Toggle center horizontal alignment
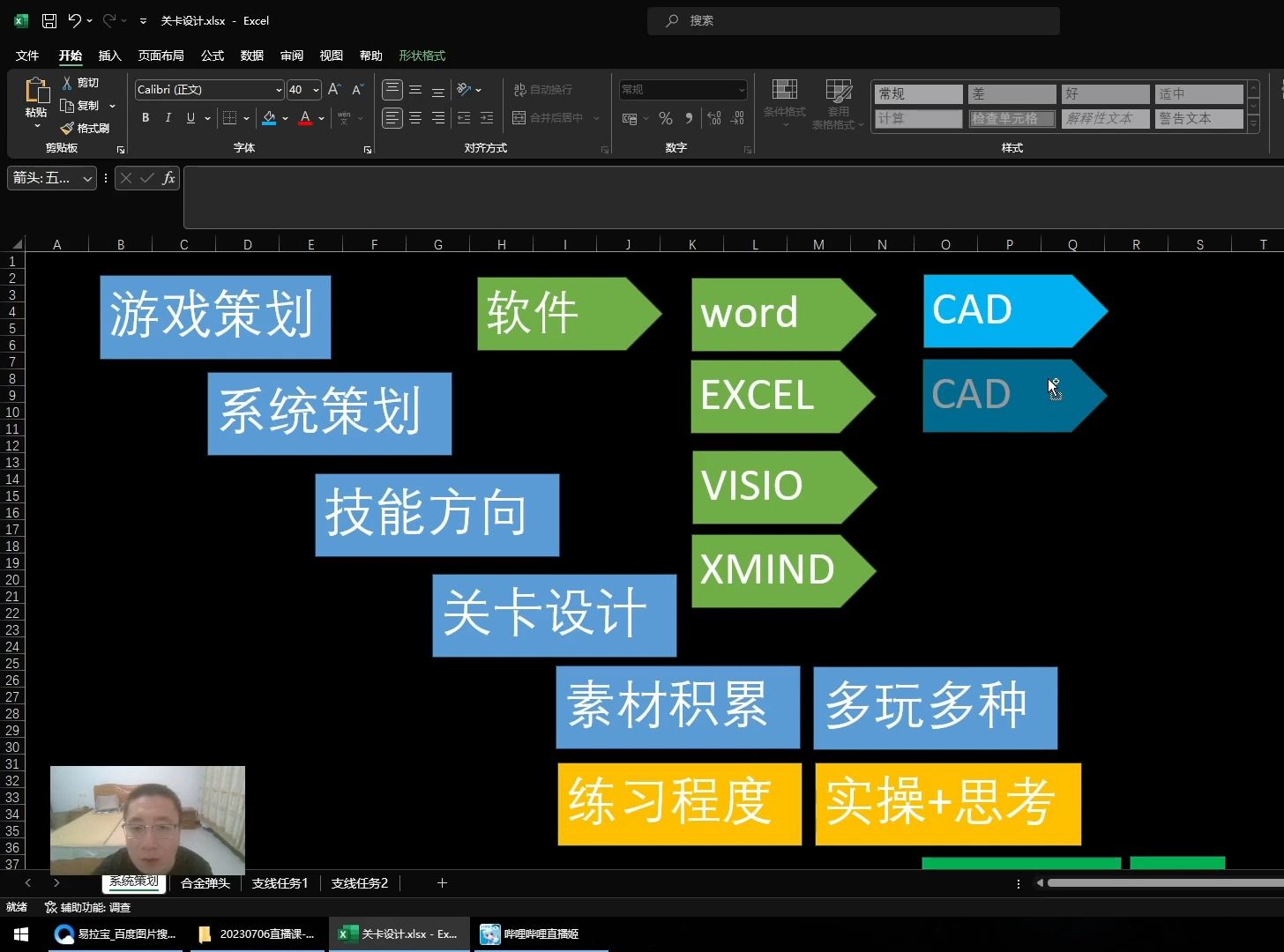This screenshot has width=1284, height=952. pyautogui.click(x=415, y=118)
